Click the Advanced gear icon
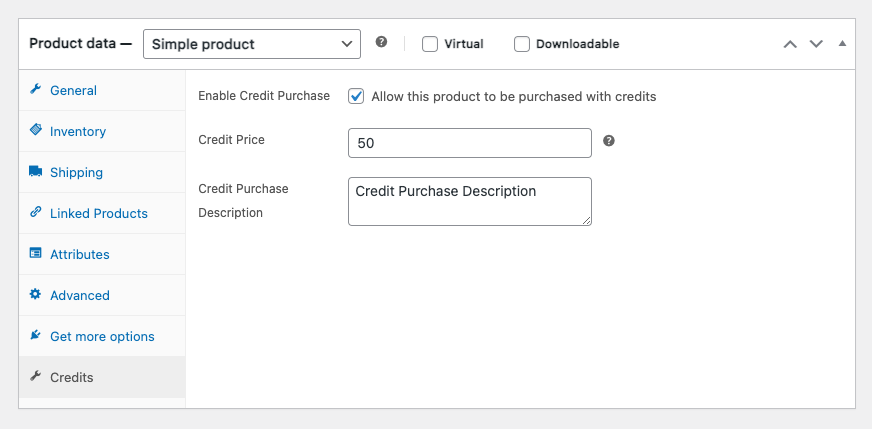Viewport: 872px width, 429px height. (35, 295)
